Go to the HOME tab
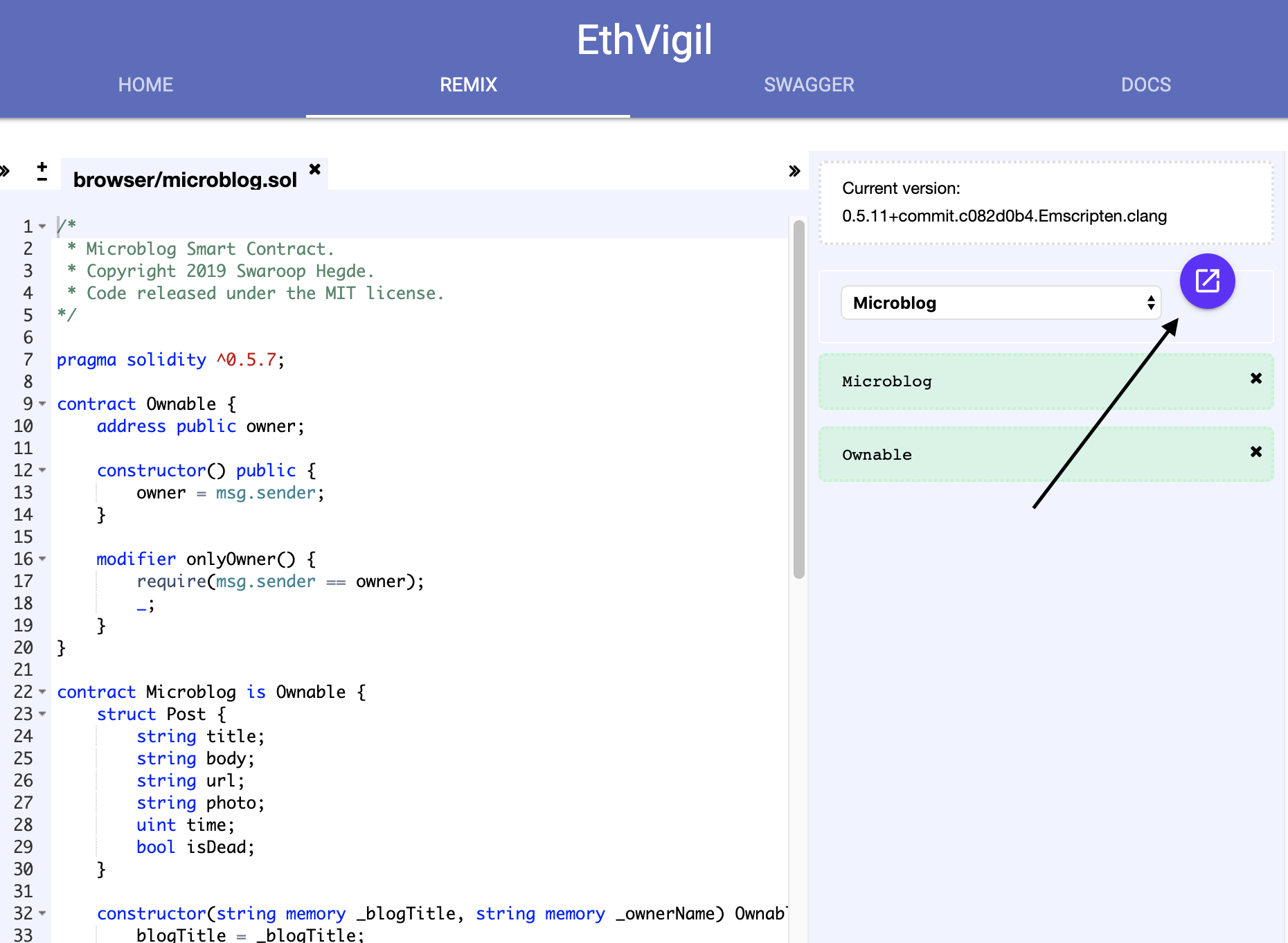The height and width of the screenshot is (943, 1288). [x=145, y=84]
